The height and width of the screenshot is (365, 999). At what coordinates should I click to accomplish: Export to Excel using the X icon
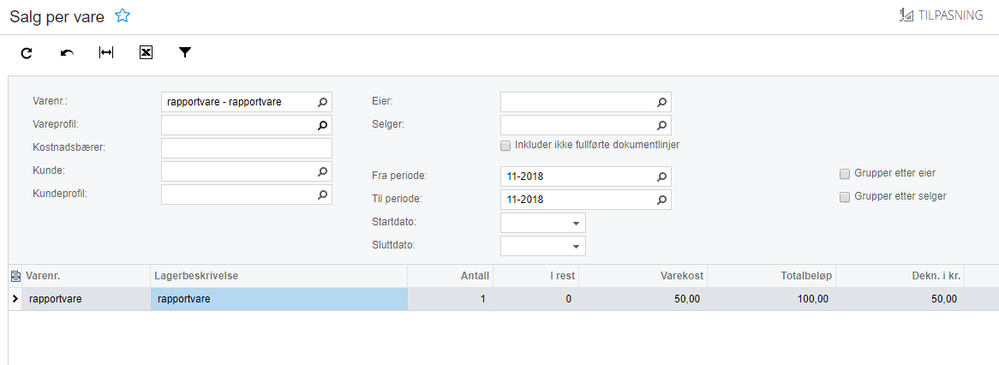[x=146, y=53]
